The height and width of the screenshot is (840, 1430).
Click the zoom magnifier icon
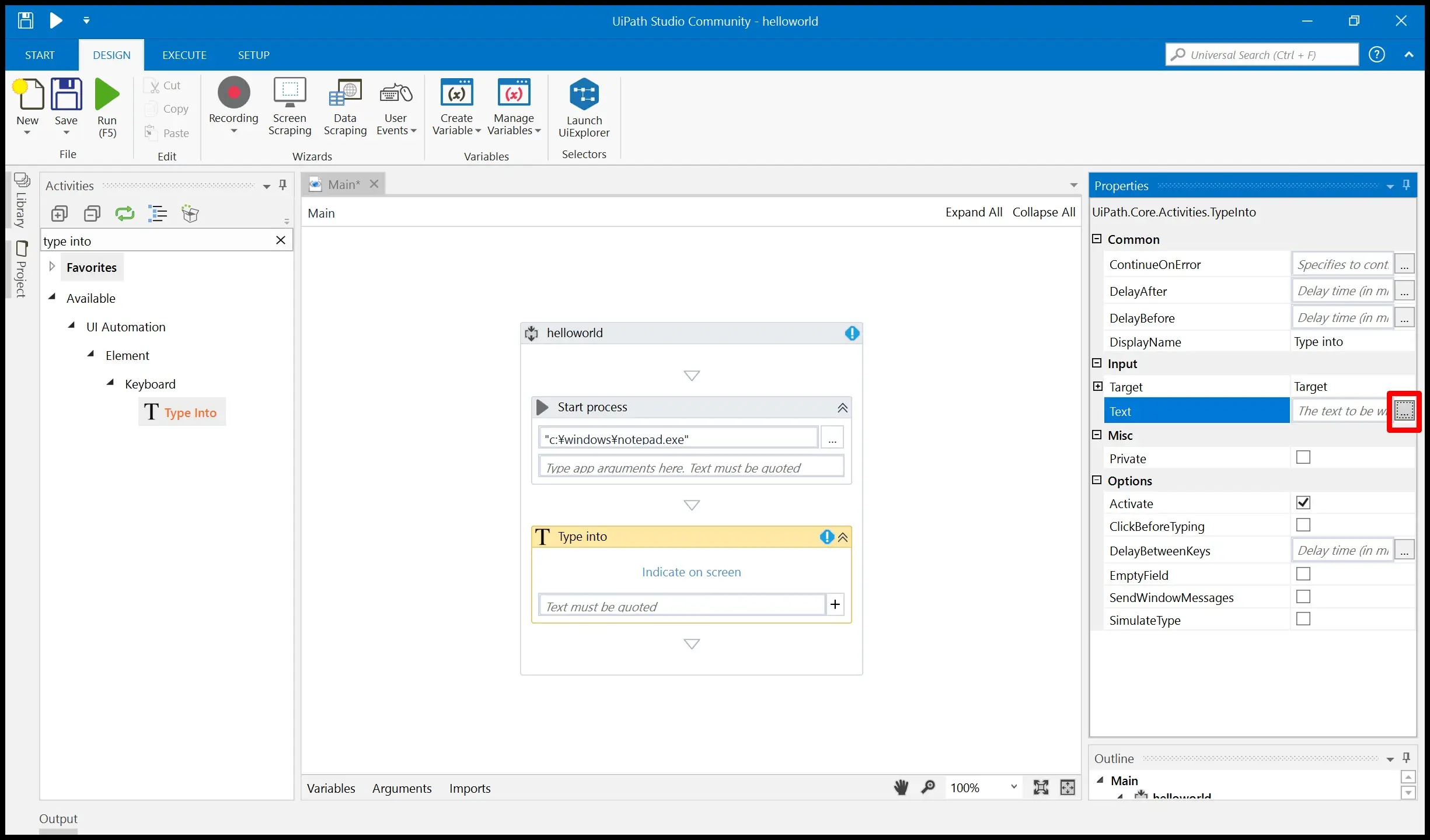(x=928, y=787)
